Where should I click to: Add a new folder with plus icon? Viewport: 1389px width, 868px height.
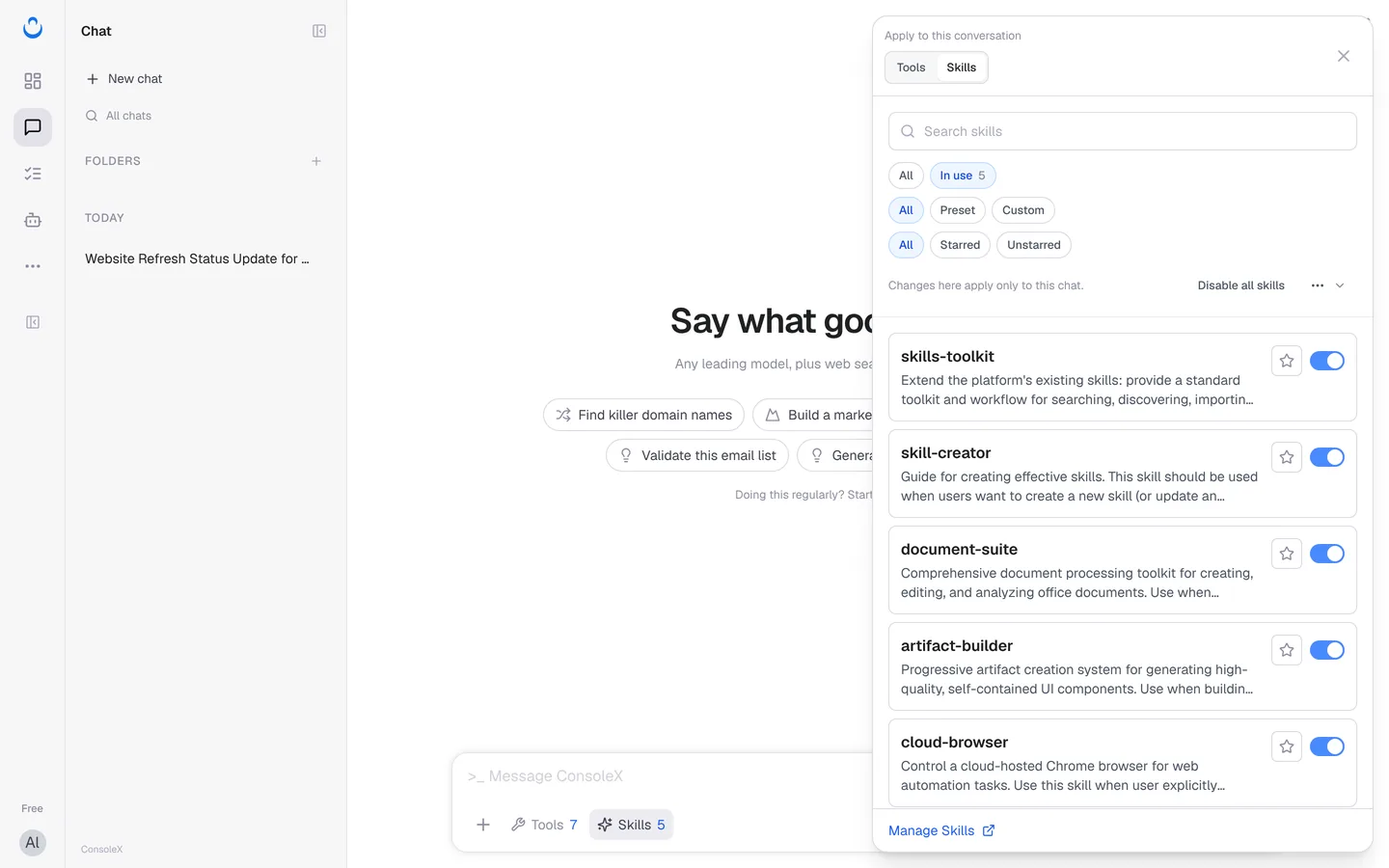pyautogui.click(x=316, y=161)
